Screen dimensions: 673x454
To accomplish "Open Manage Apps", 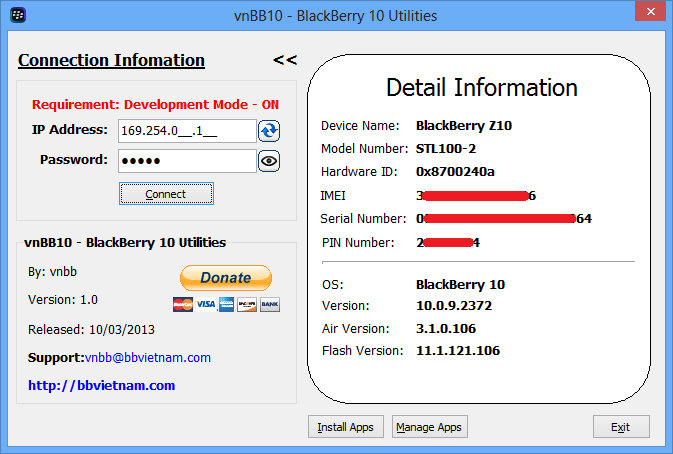I will pyautogui.click(x=429, y=427).
